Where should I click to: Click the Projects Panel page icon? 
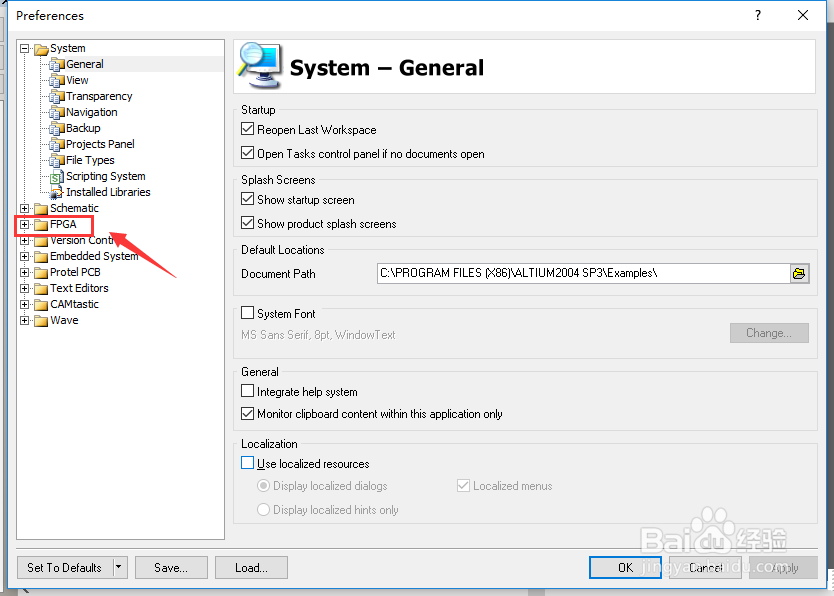pyautogui.click(x=56, y=144)
